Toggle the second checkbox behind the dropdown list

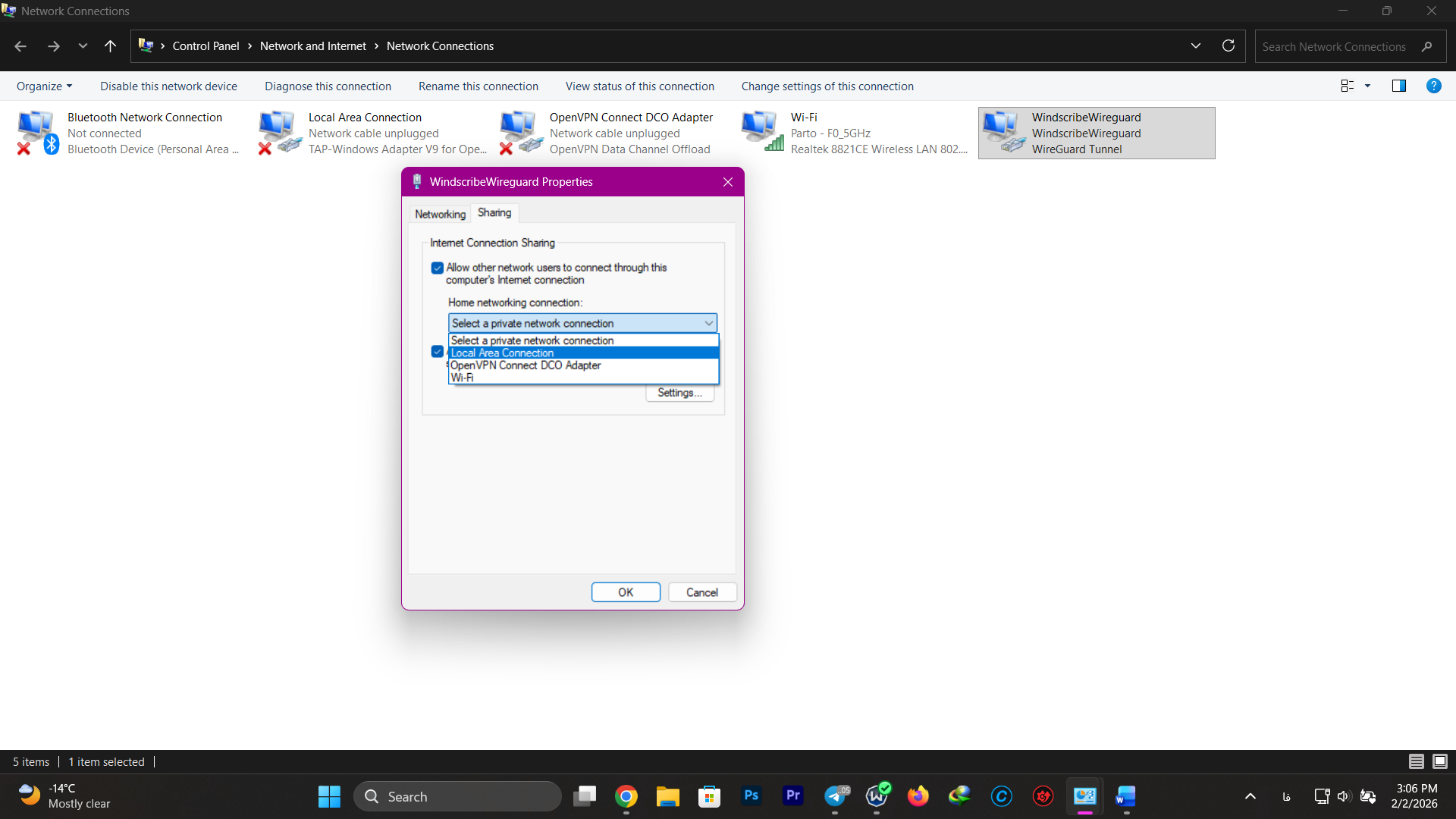point(438,352)
